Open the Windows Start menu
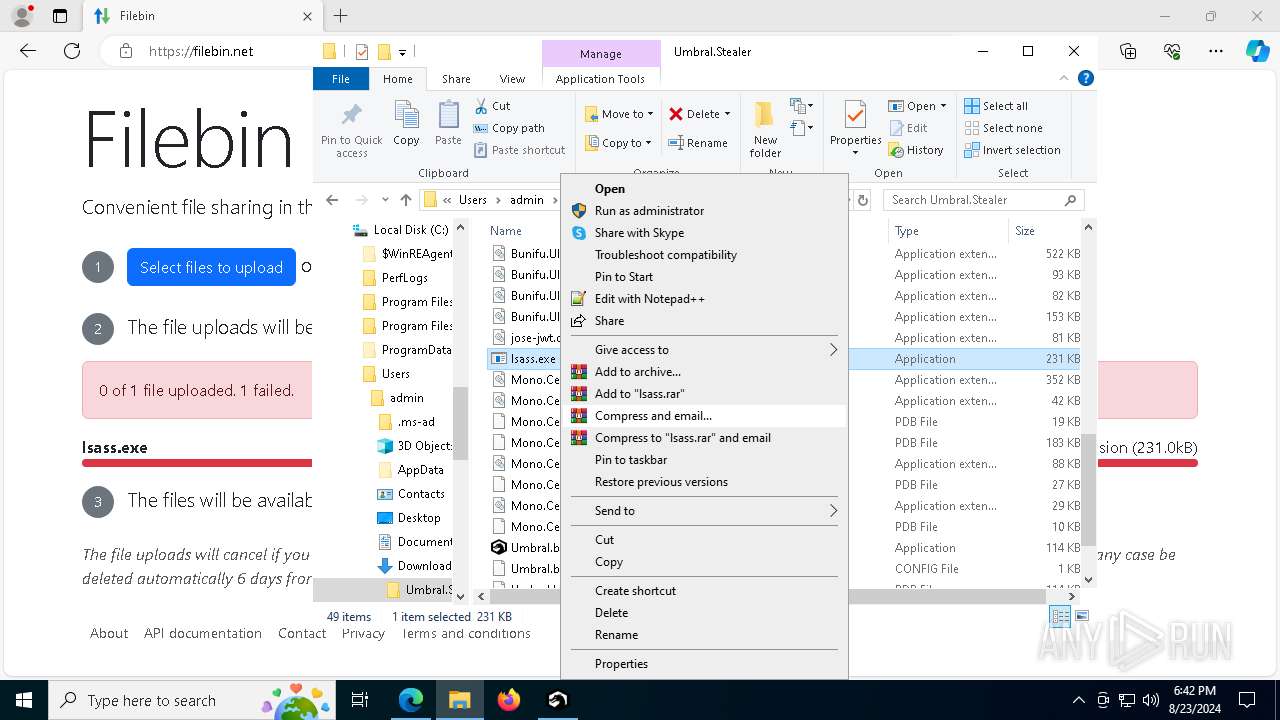This screenshot has width=1280, height=720. 24,700
